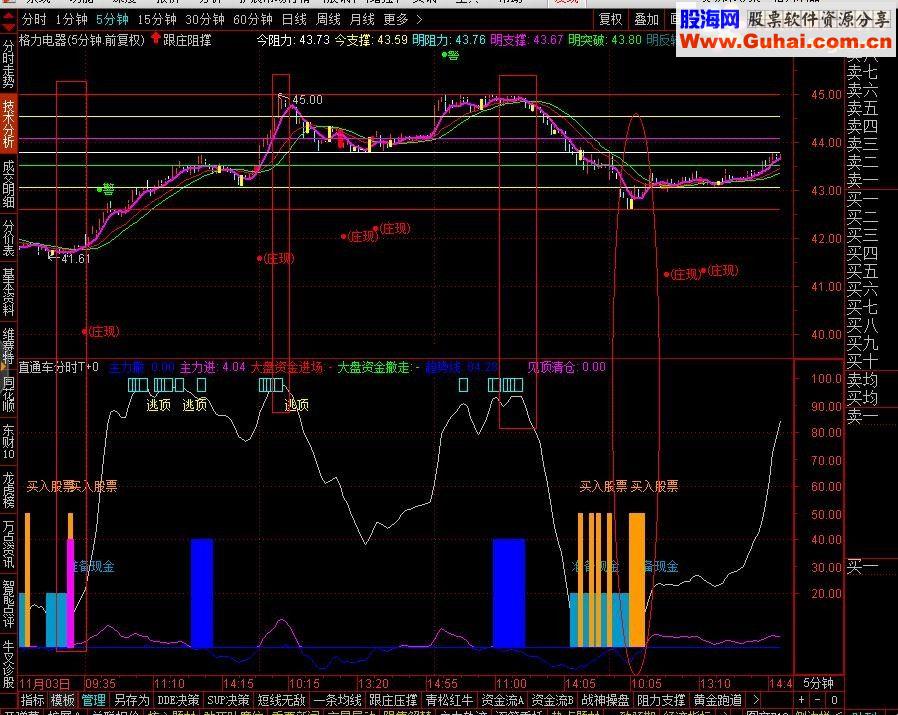Click the 5分钟 period label bottom right
Screen dimensions: 898x715
818,683
